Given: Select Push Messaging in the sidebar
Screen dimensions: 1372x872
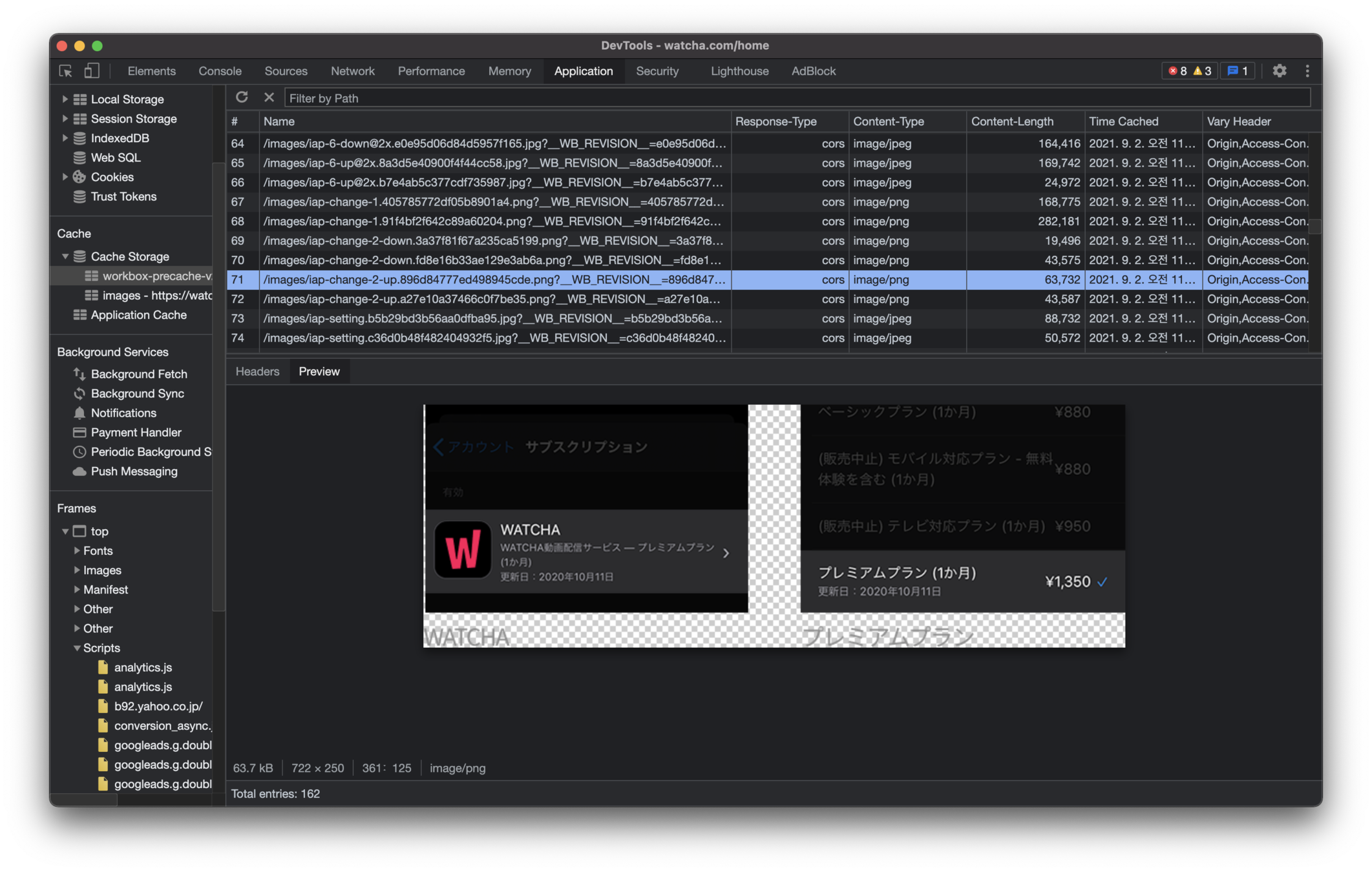Looking at the screenshot, I should pyautogui.click(x=134, y=471).
